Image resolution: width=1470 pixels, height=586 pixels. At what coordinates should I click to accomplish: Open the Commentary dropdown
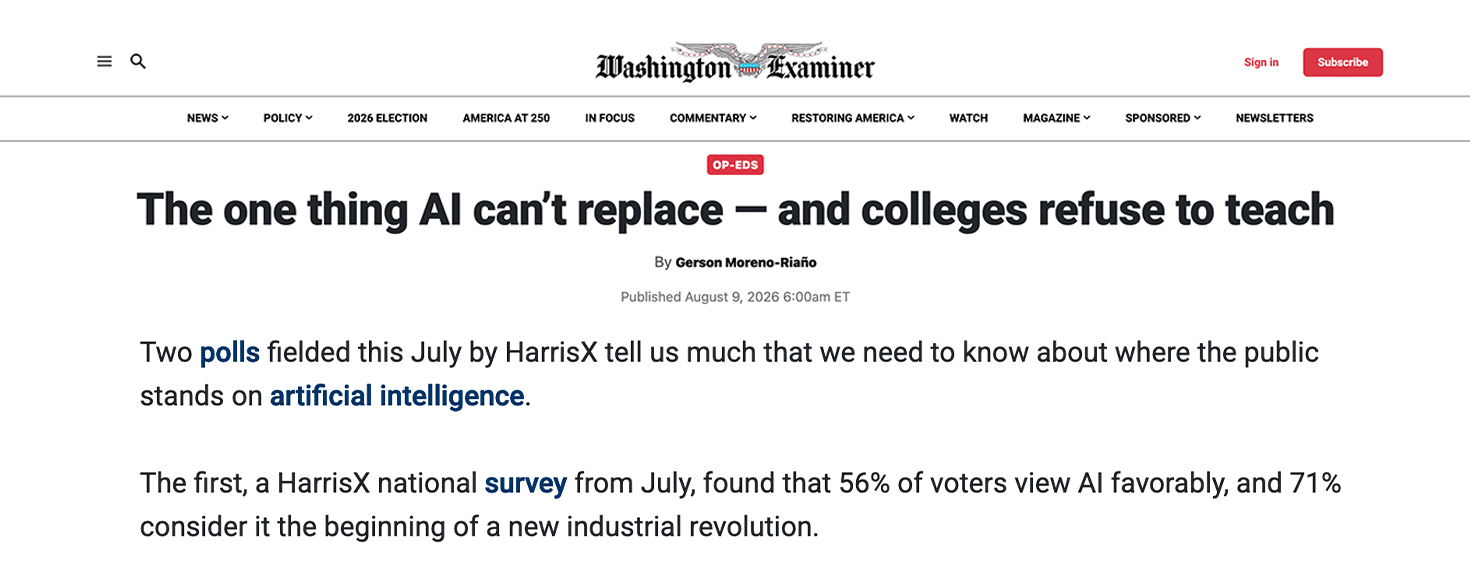tap(713, 118)
